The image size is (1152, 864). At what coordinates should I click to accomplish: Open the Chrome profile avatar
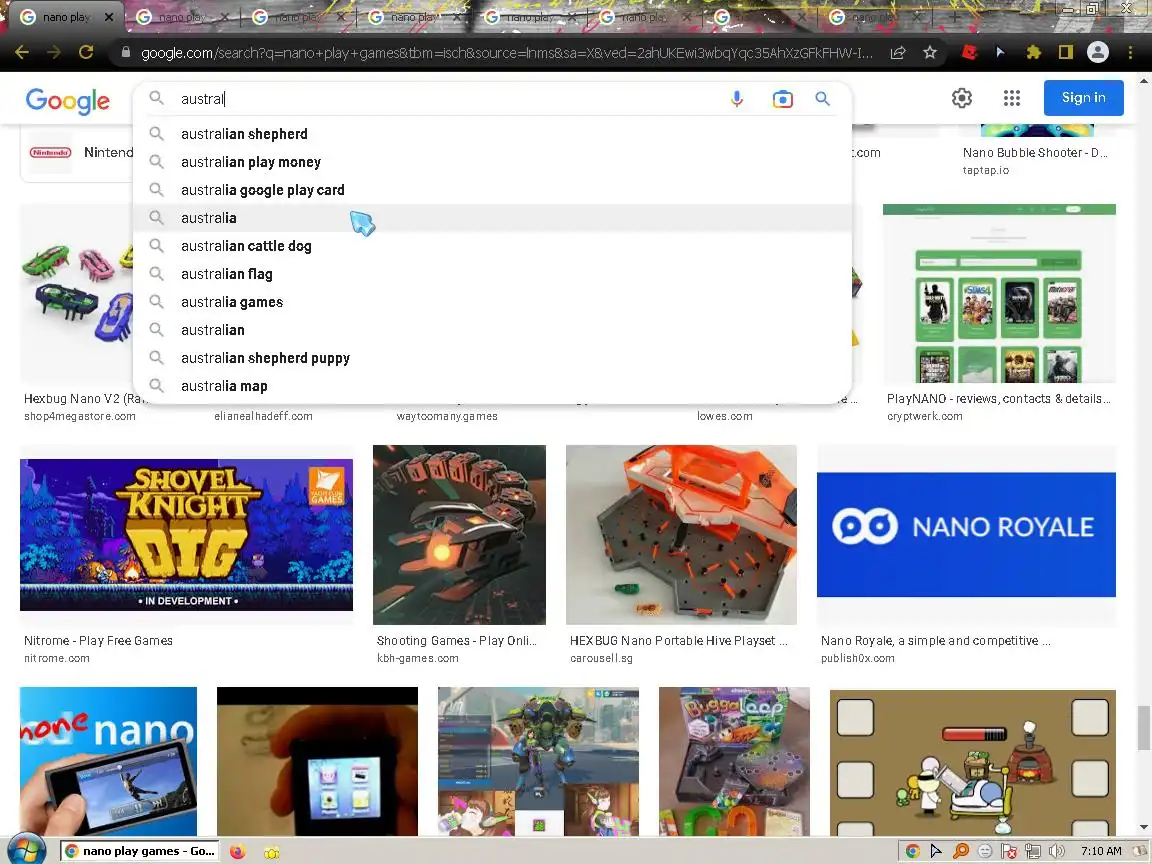point(1098,52)
